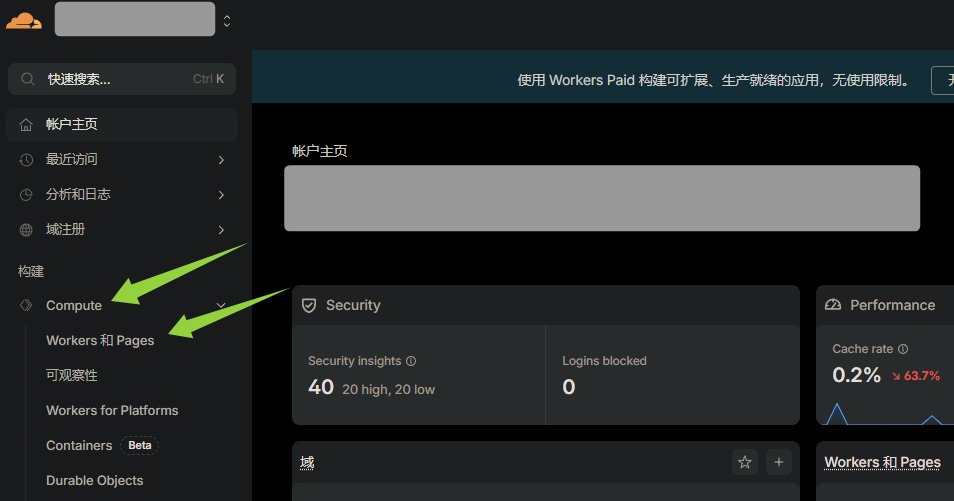The image size is (954, 501).
Task: Open Workers for Platforms sidebar item
Action: (112, 411)
